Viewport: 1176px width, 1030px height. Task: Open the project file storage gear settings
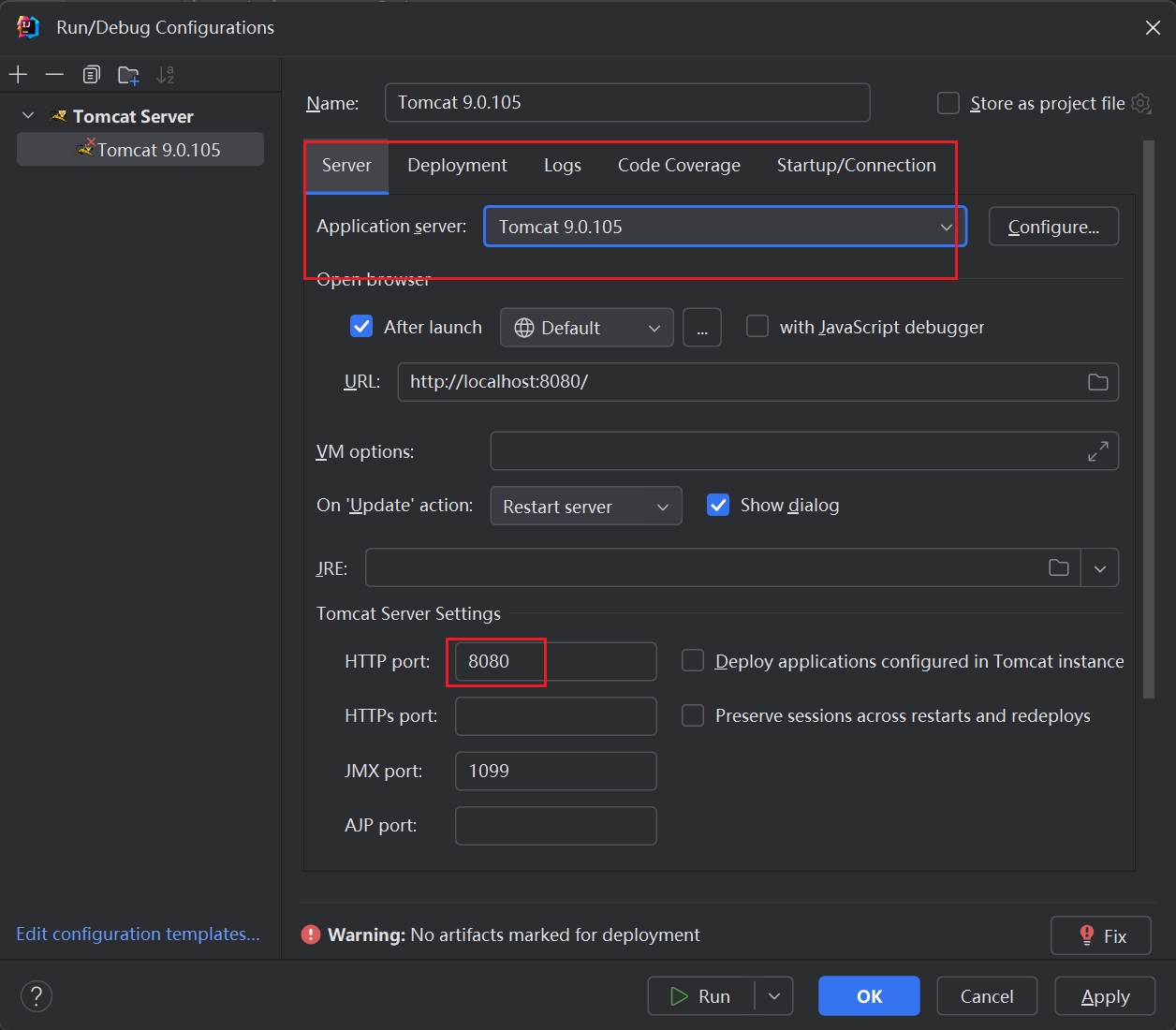(1140, 103)
